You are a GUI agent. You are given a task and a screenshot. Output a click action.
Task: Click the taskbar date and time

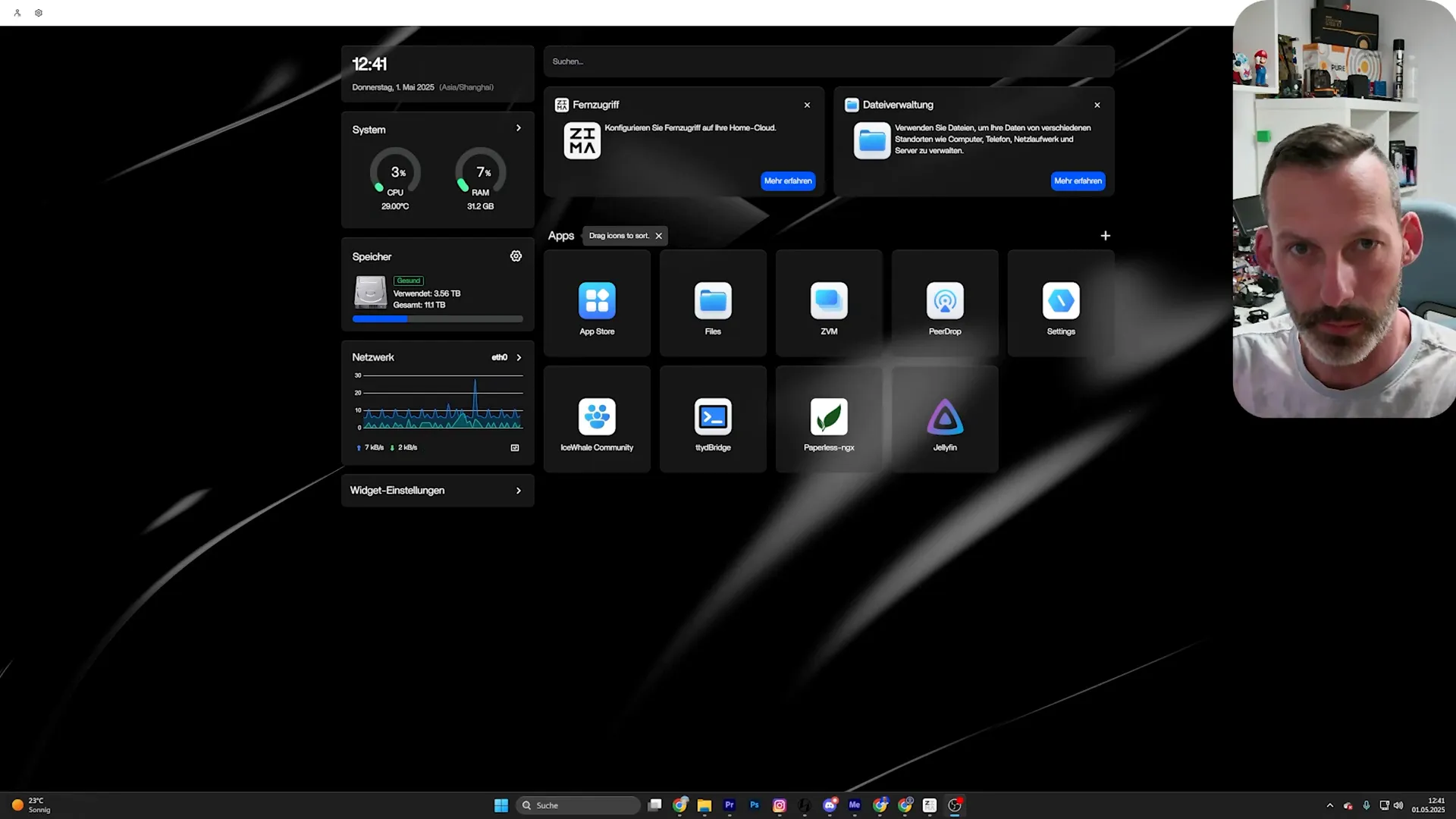1428,805
